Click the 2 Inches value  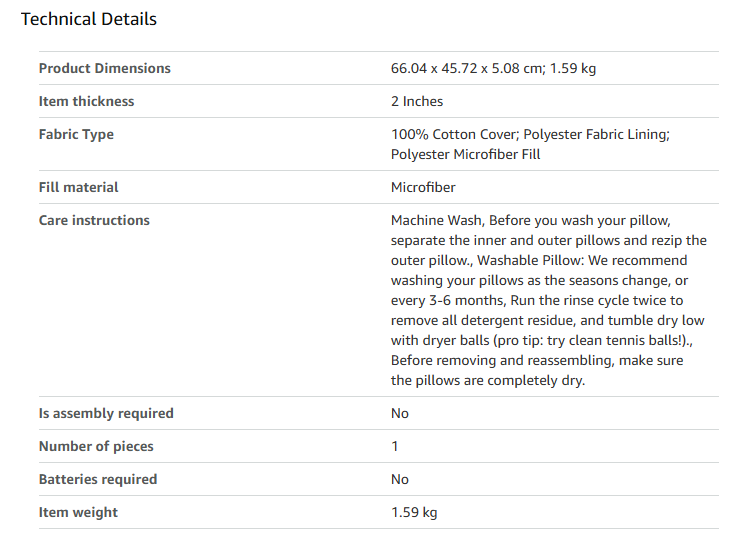(x=417, y=101)
